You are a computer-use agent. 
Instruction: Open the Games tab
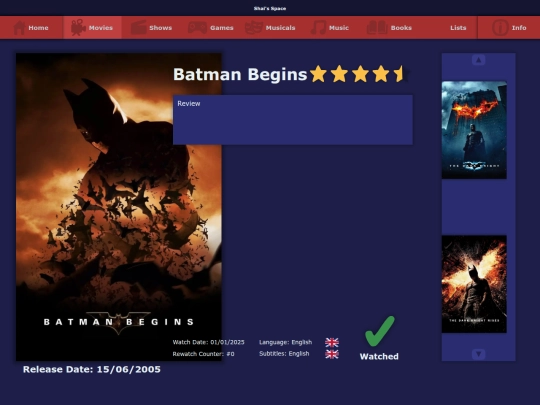[211, 28]
